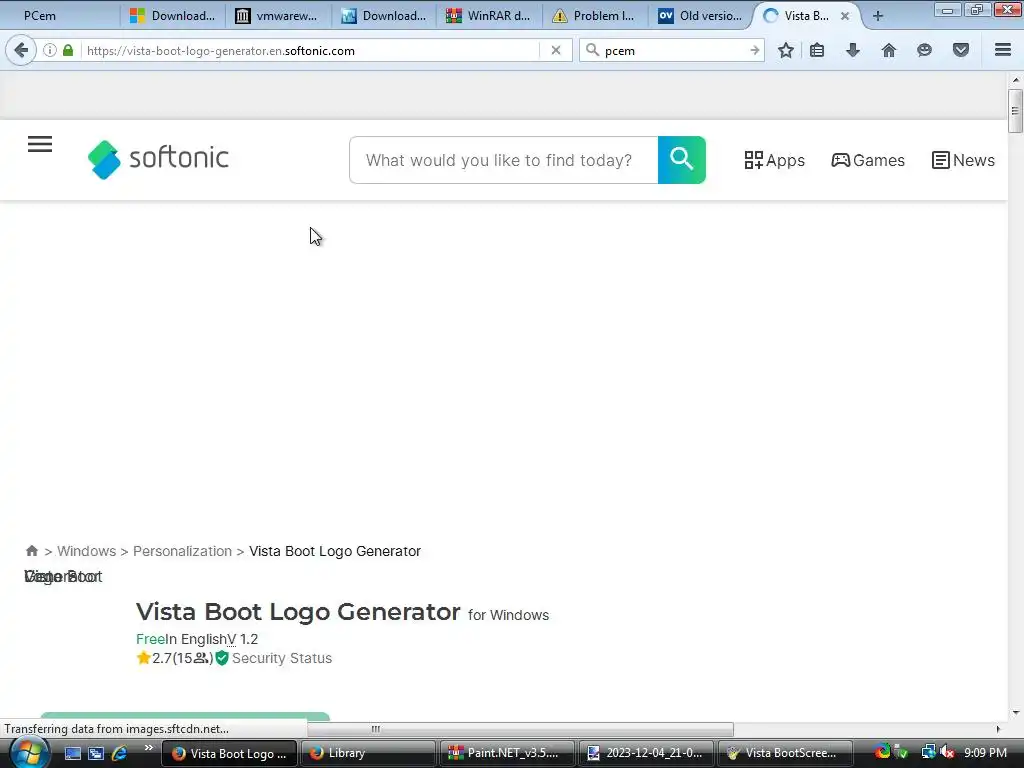Open the Games section link
The width and height of the screenshot is (1024, 768).
(868, 160)
